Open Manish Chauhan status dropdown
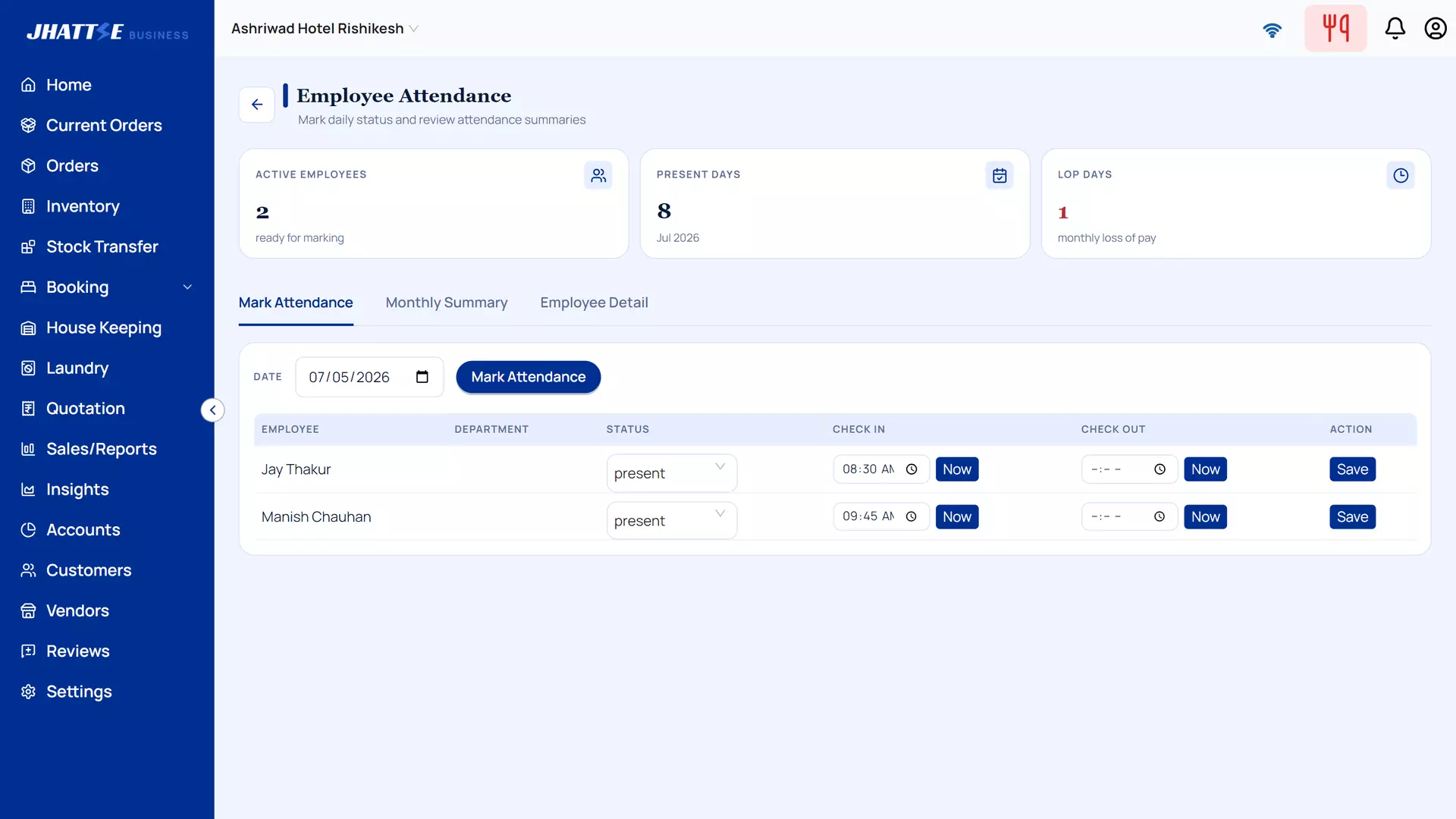Viewport: 1456px width, 819px height. pyautogui.click(x=671, y=521)
